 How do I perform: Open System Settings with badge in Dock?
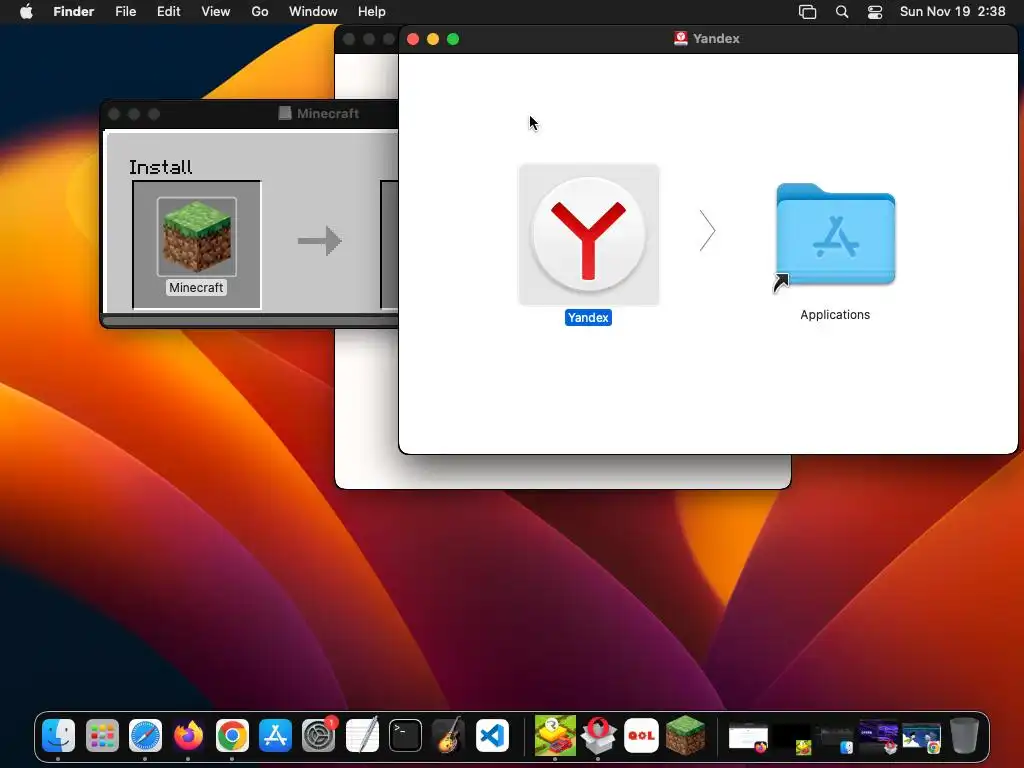click(319, 736)
